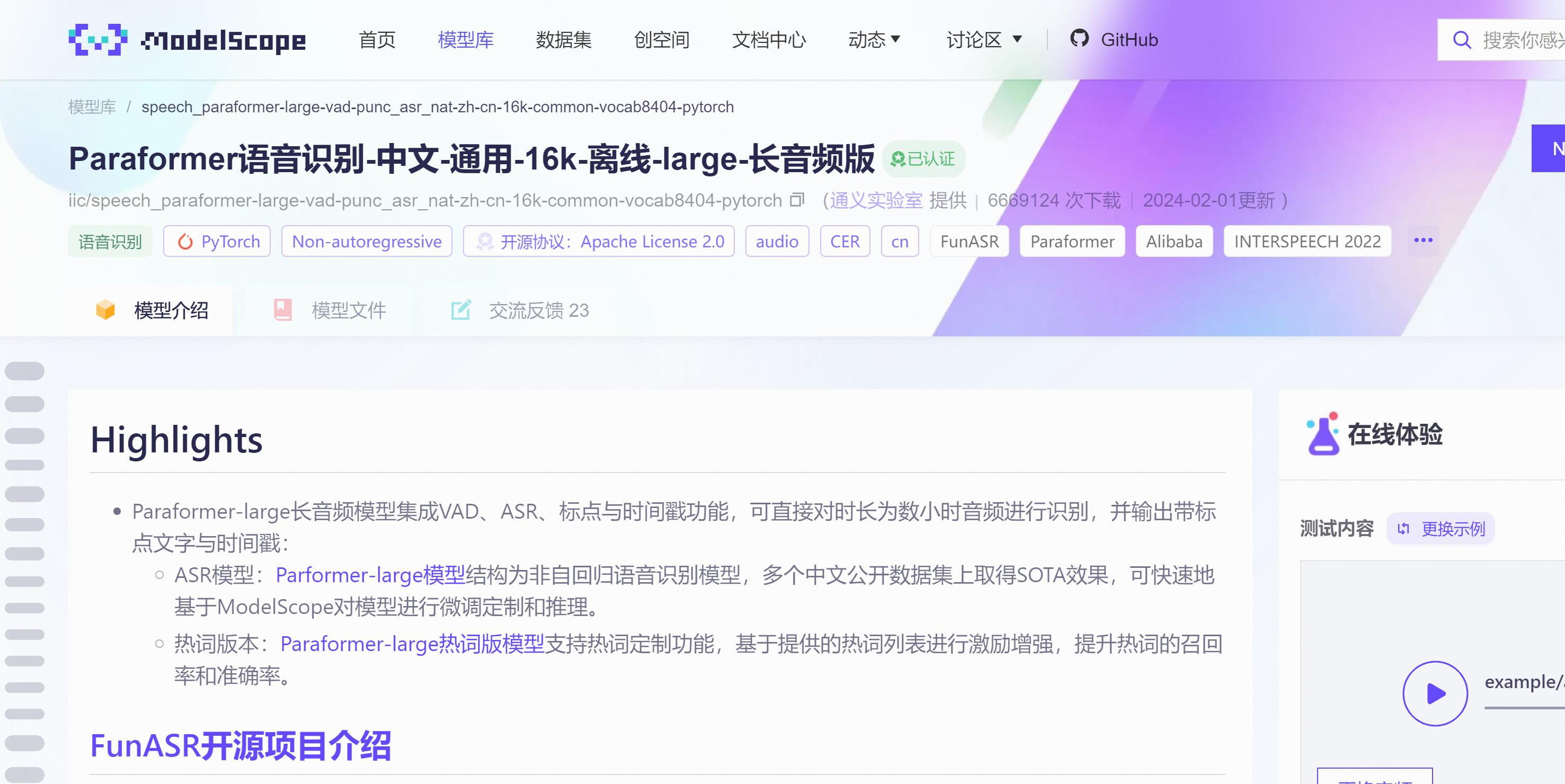Open the Parformer-large模型 link
1565x784 pixels.
(371, 574)
